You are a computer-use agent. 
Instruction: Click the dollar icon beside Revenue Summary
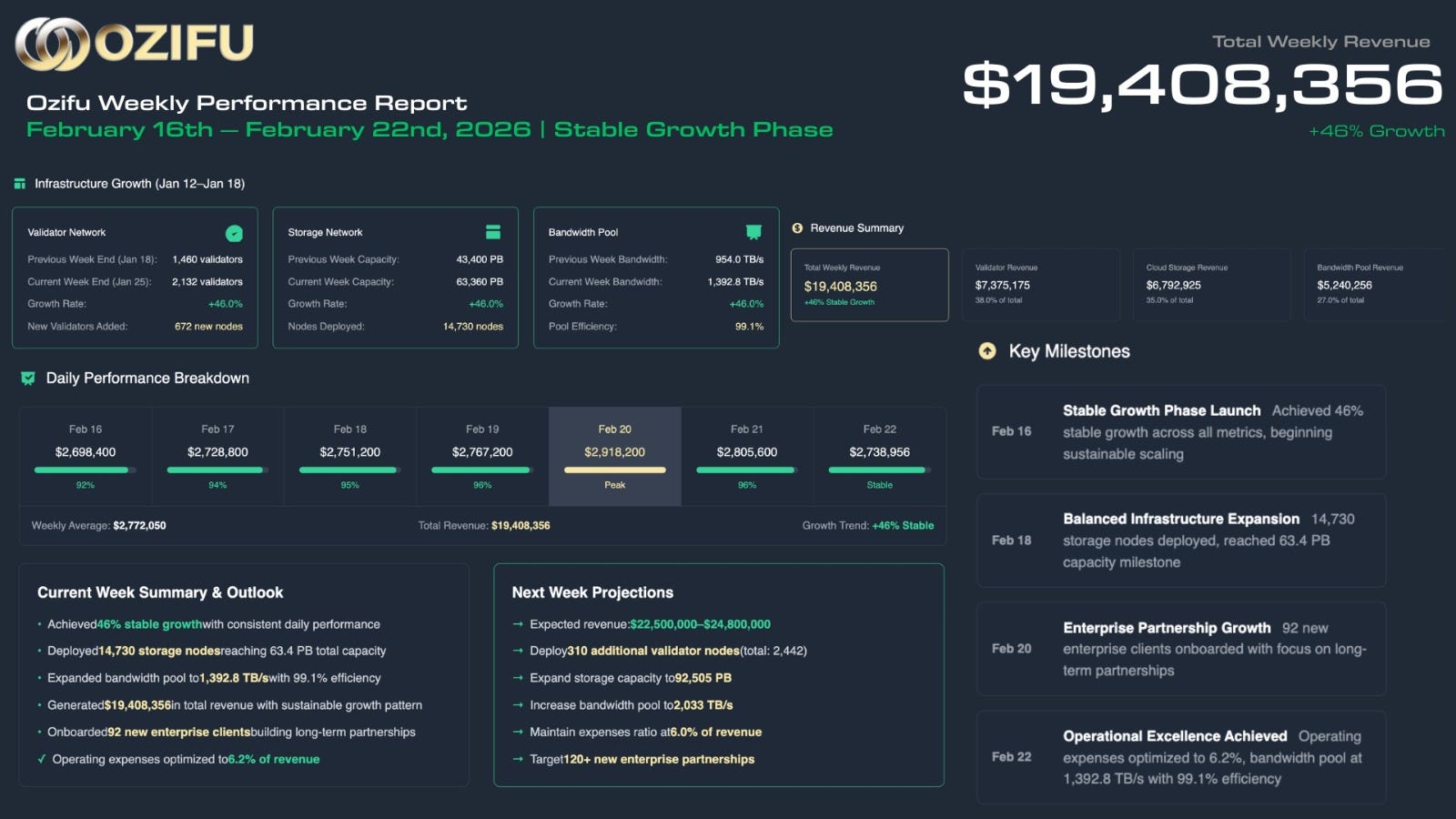pos(799,227)
